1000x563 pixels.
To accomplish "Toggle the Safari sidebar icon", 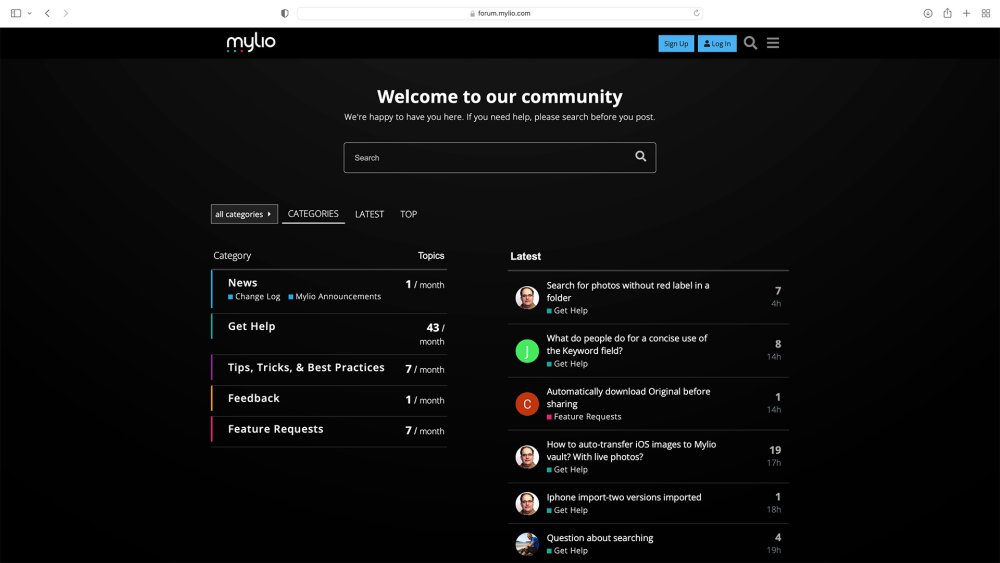I will point(16,13).
